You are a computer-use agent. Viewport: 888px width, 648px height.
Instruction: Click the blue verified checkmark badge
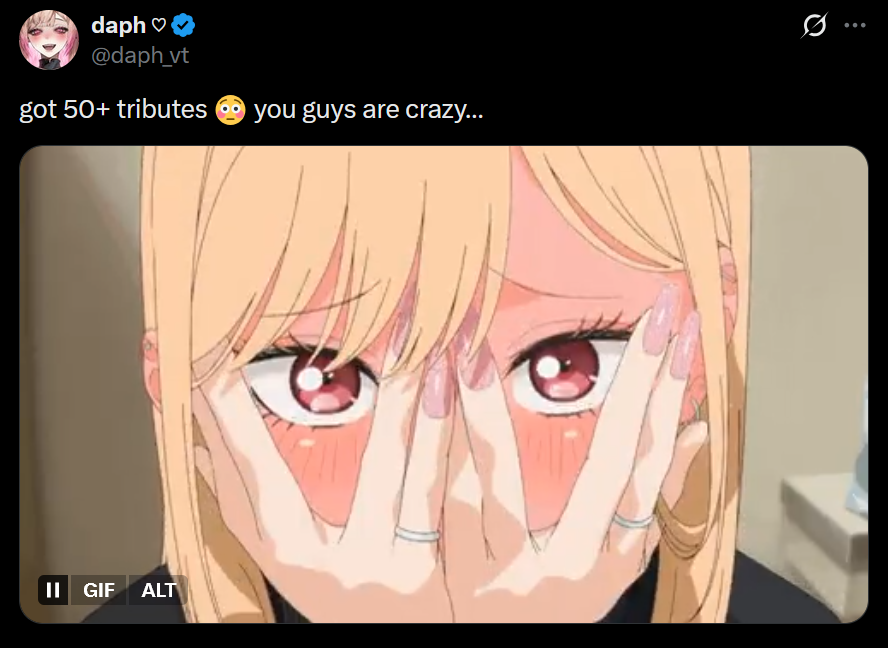(x=183, y=25)
